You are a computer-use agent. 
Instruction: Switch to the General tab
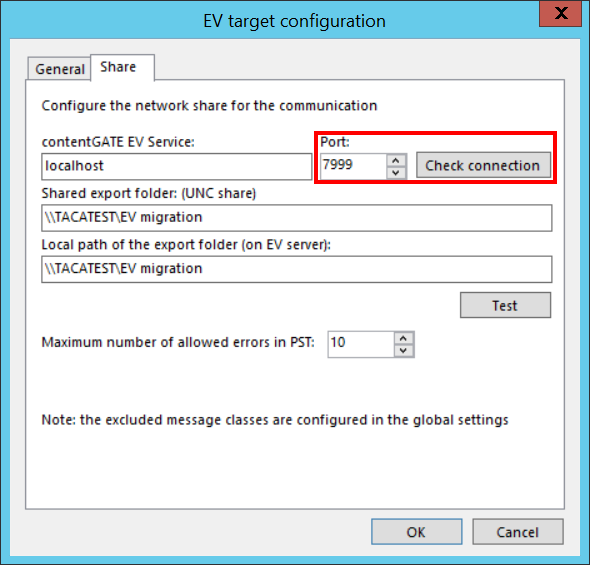click(x=59, y=69)
